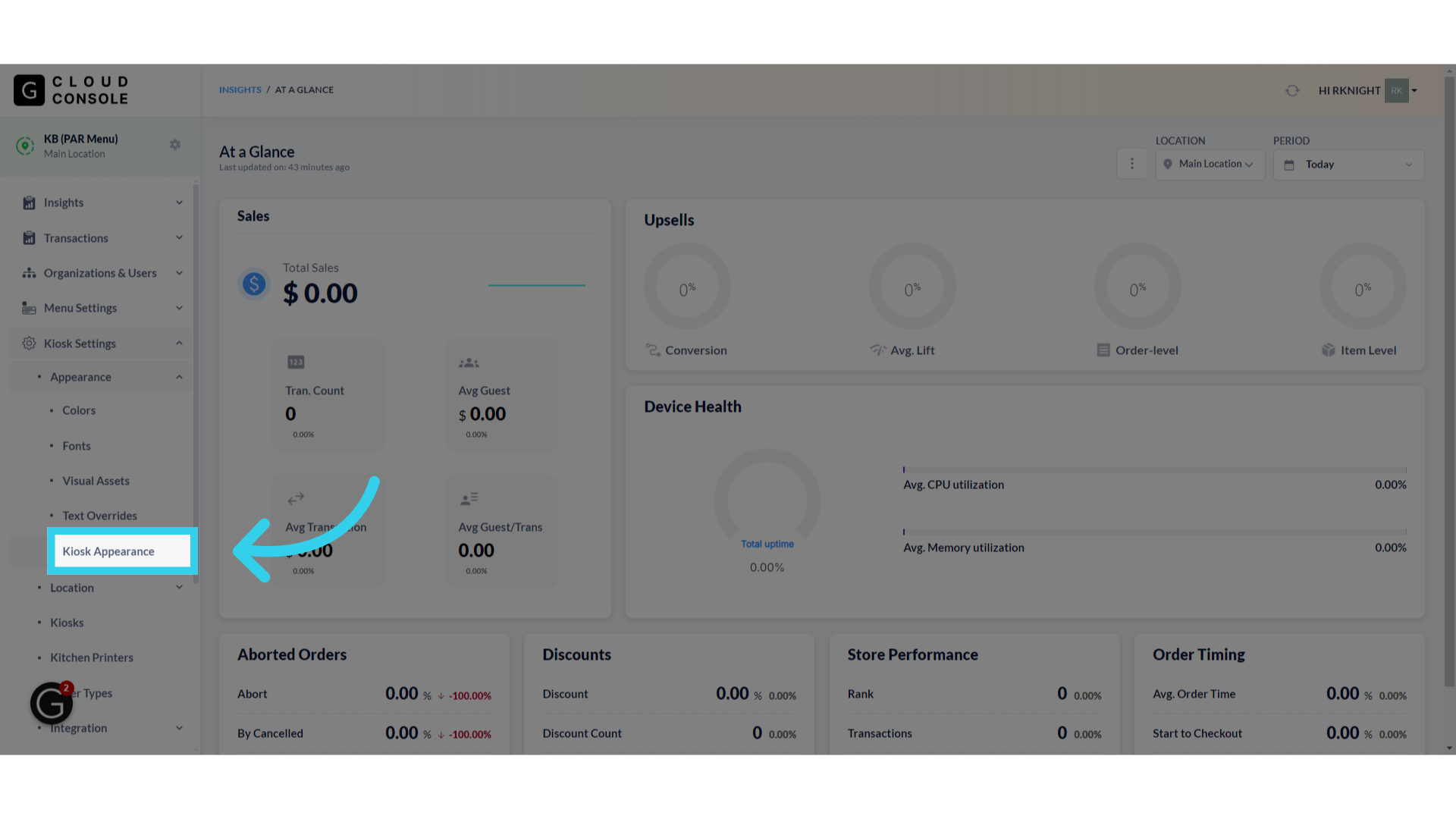Click the Organizations & Users icon

(29, 273)
